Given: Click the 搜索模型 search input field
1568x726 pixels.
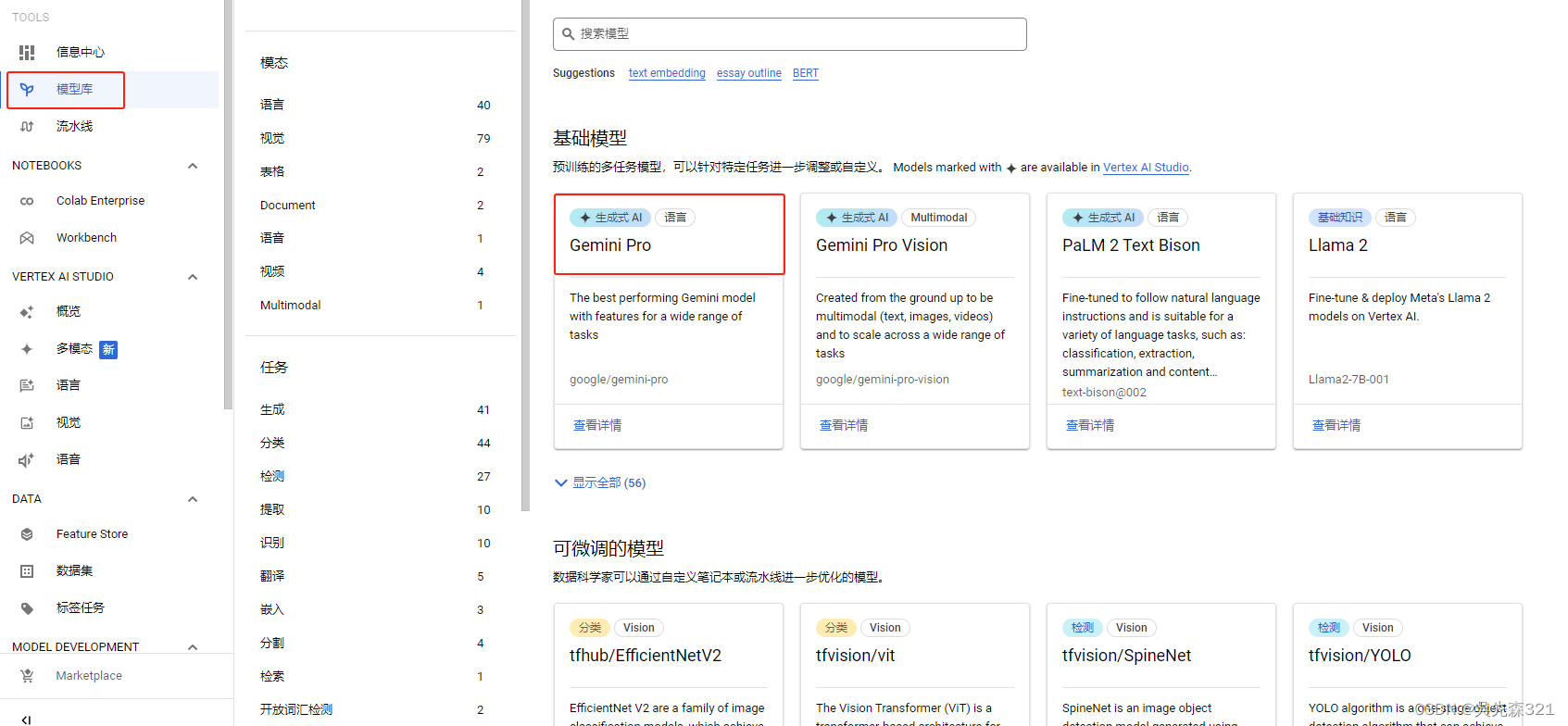Looking at the screenshot, I should (790, 34).
